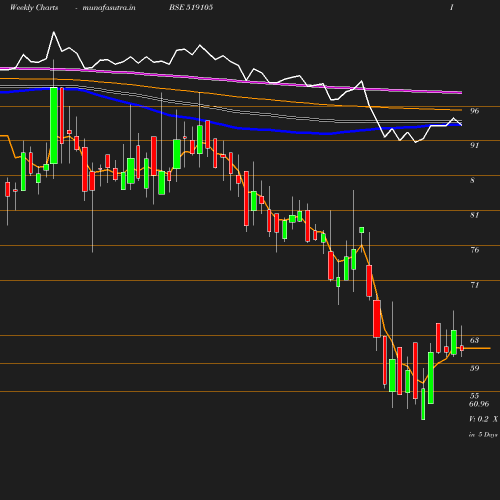Click the 'BSE 519105' ticker text
Viewport: 500px width, 500px height.
click(x=191, y=7)
